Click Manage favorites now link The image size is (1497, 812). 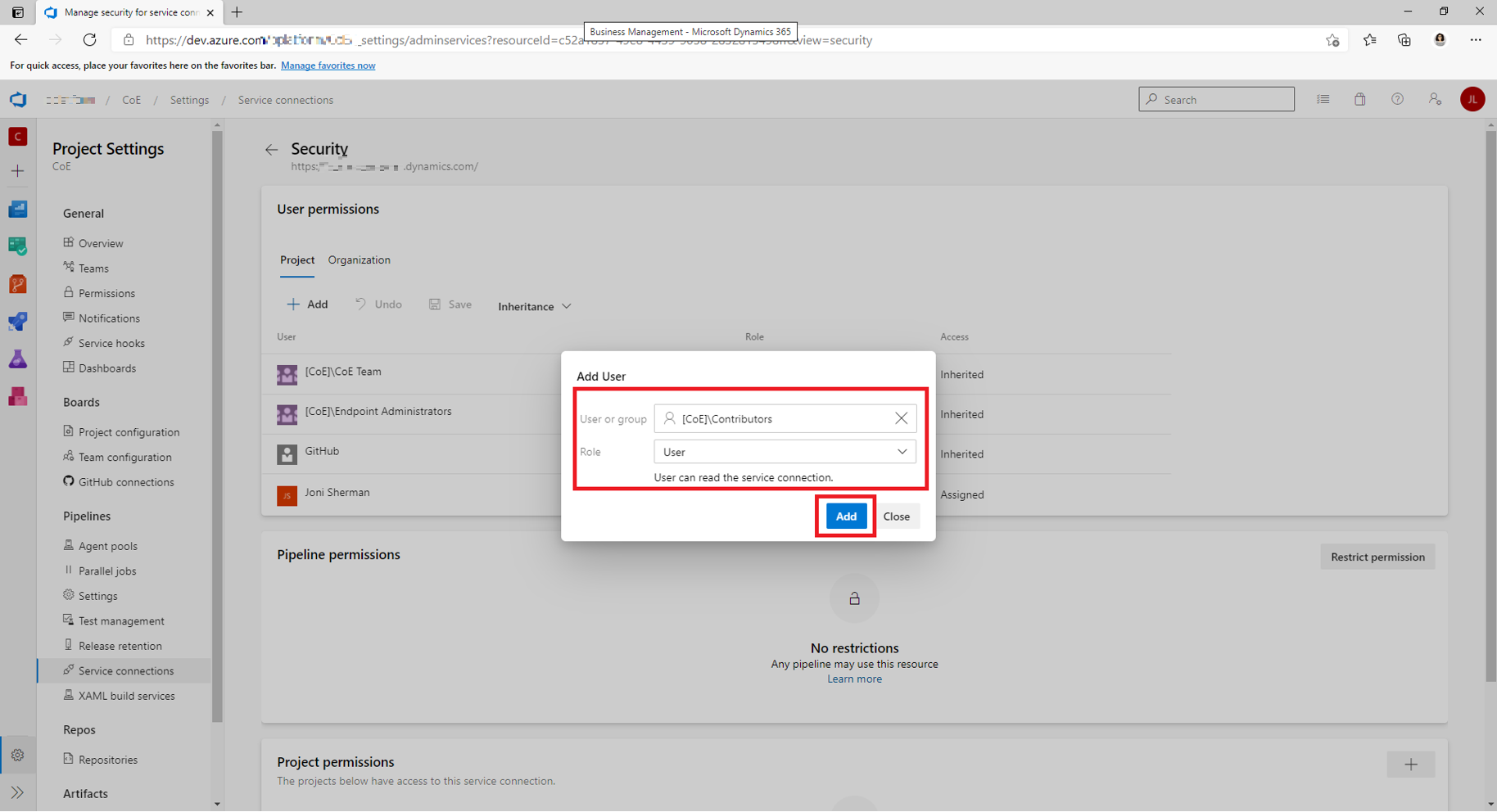[x=328, y=65]
